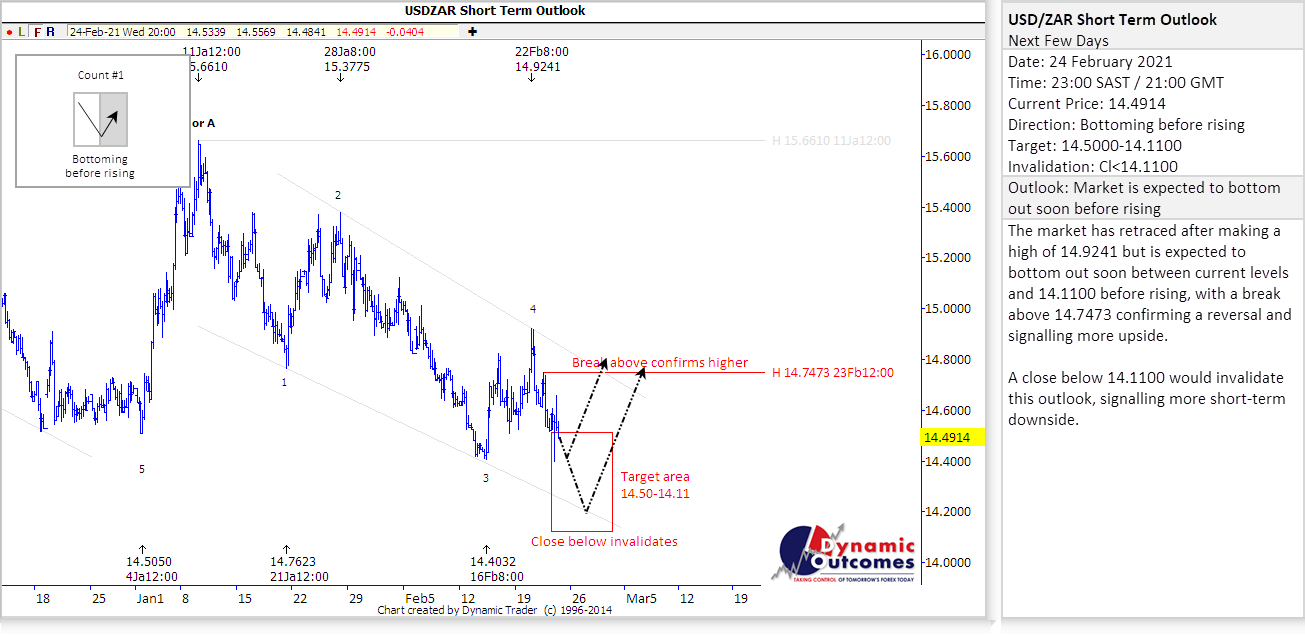Click the side panel USD/ZAR Short Term Outlook heading
1305x637 pixels.
pyautogui.click(x=1113, y=20)
